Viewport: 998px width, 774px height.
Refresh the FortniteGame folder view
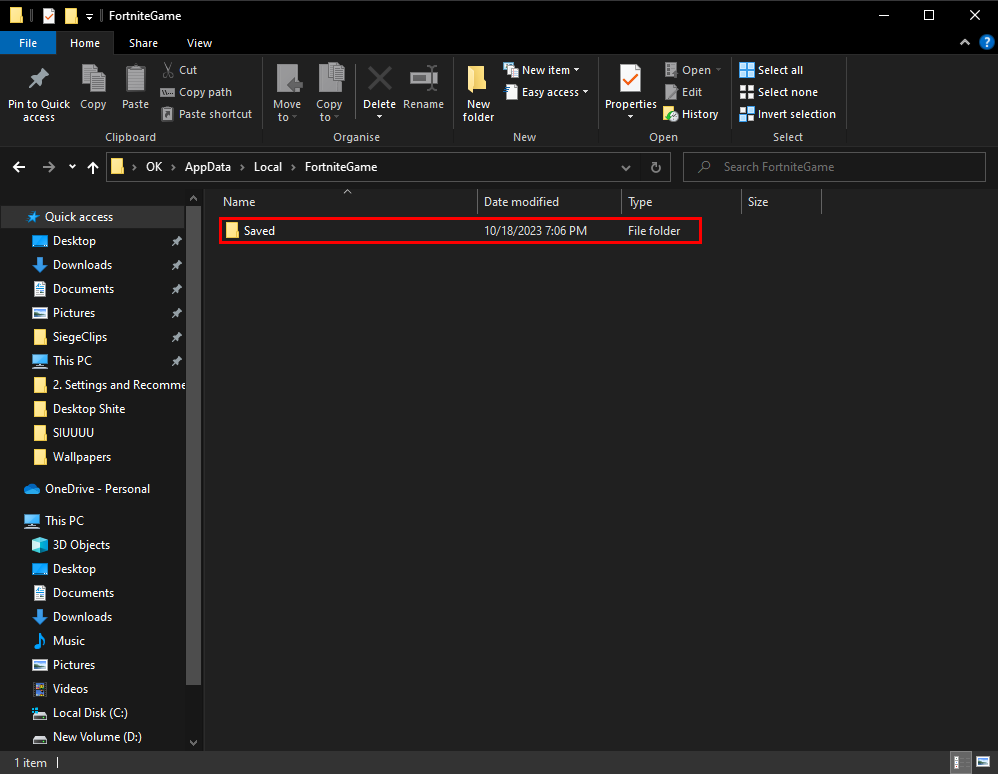tap(656, 167)
